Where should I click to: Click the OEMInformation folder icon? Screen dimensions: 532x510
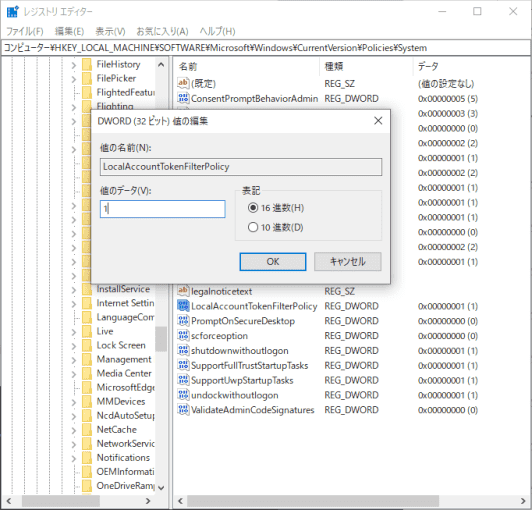(87, 472)
